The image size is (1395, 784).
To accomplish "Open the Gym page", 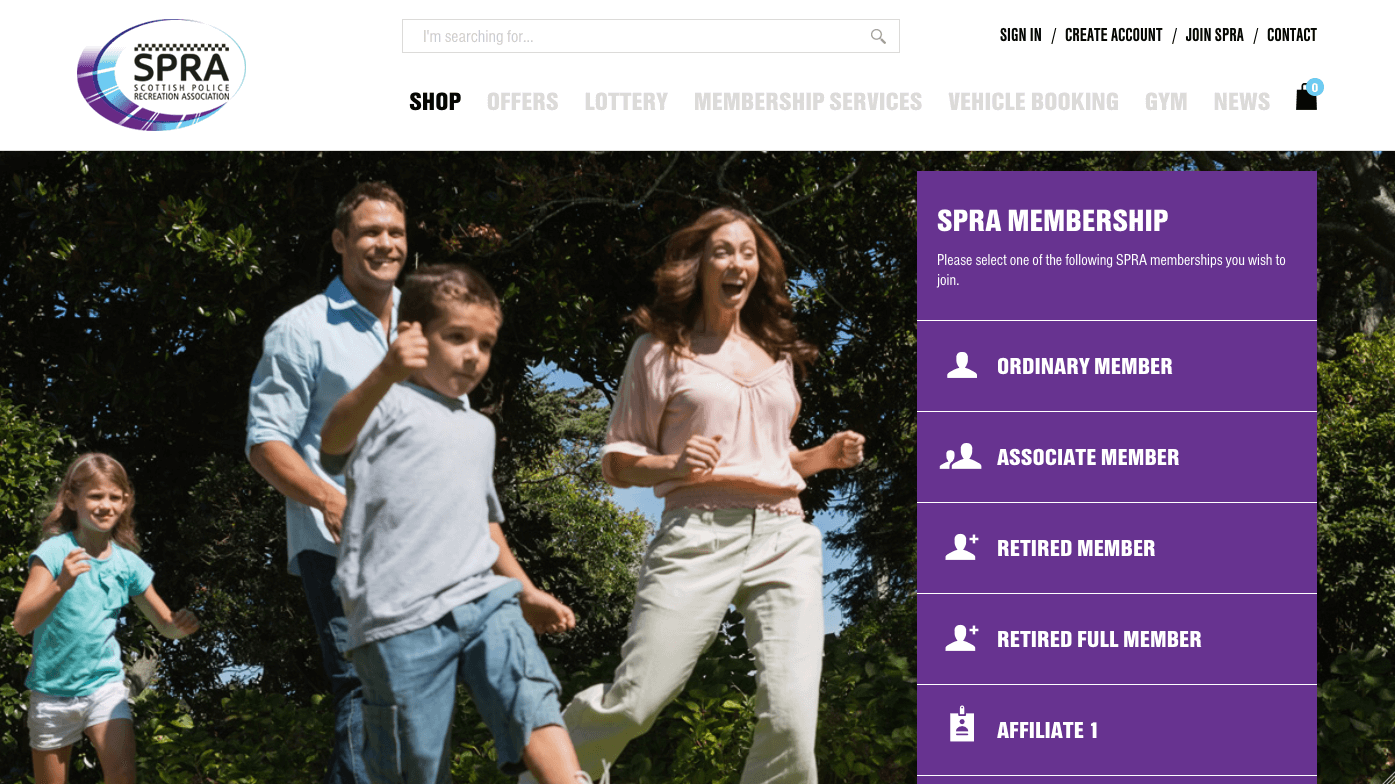I will 1166,102.
